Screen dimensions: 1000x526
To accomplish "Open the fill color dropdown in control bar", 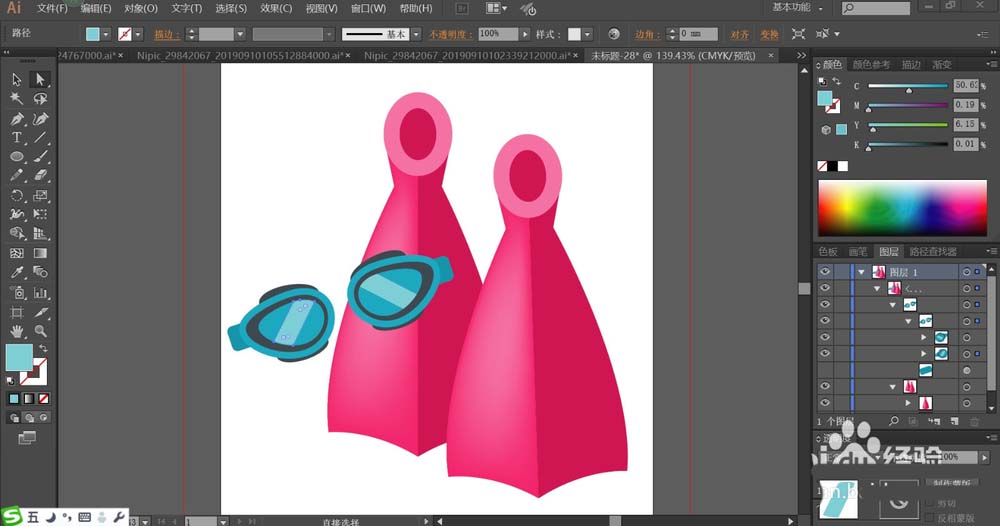I will (x=106, y=34).
